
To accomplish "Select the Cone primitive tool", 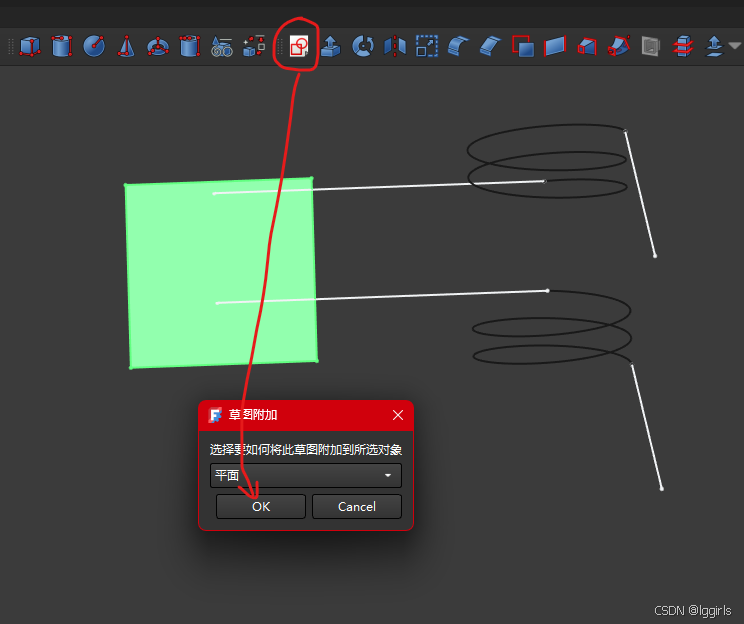I will coord(126,47).
